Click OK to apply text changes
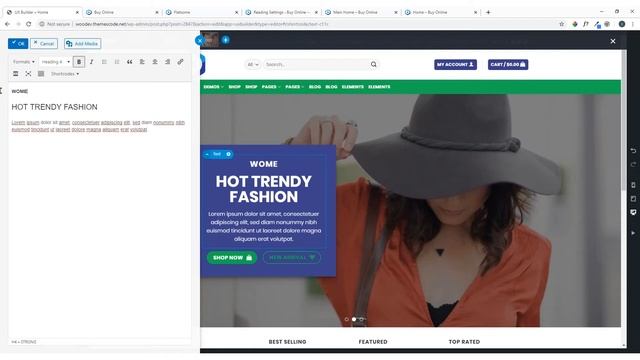The image size is (640, 360). [x=18, y=43]
